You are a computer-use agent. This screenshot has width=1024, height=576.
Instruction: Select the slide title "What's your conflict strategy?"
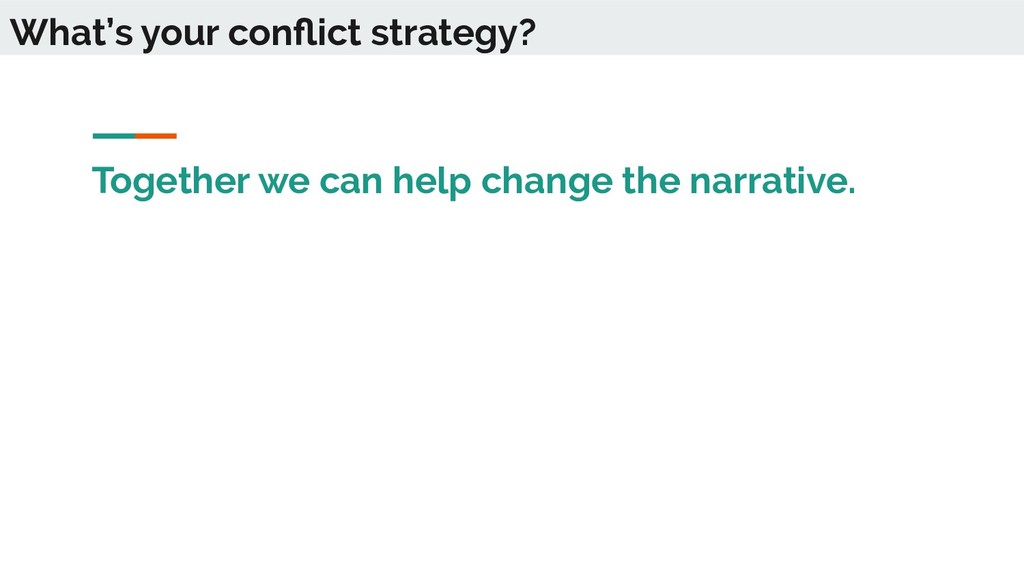click(272, 33)
